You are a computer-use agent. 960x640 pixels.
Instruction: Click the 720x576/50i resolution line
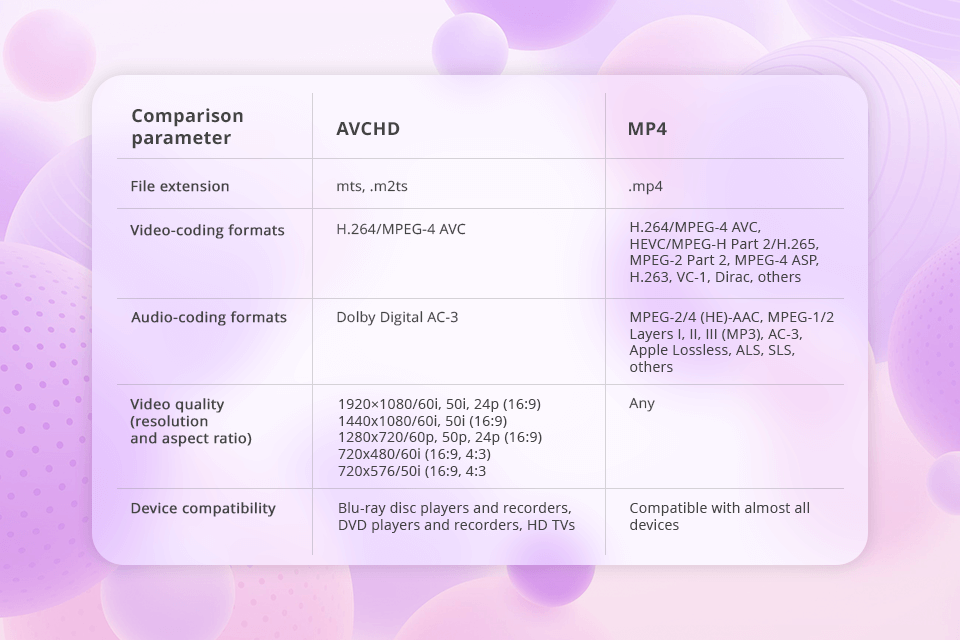click(x=412, y=471)
